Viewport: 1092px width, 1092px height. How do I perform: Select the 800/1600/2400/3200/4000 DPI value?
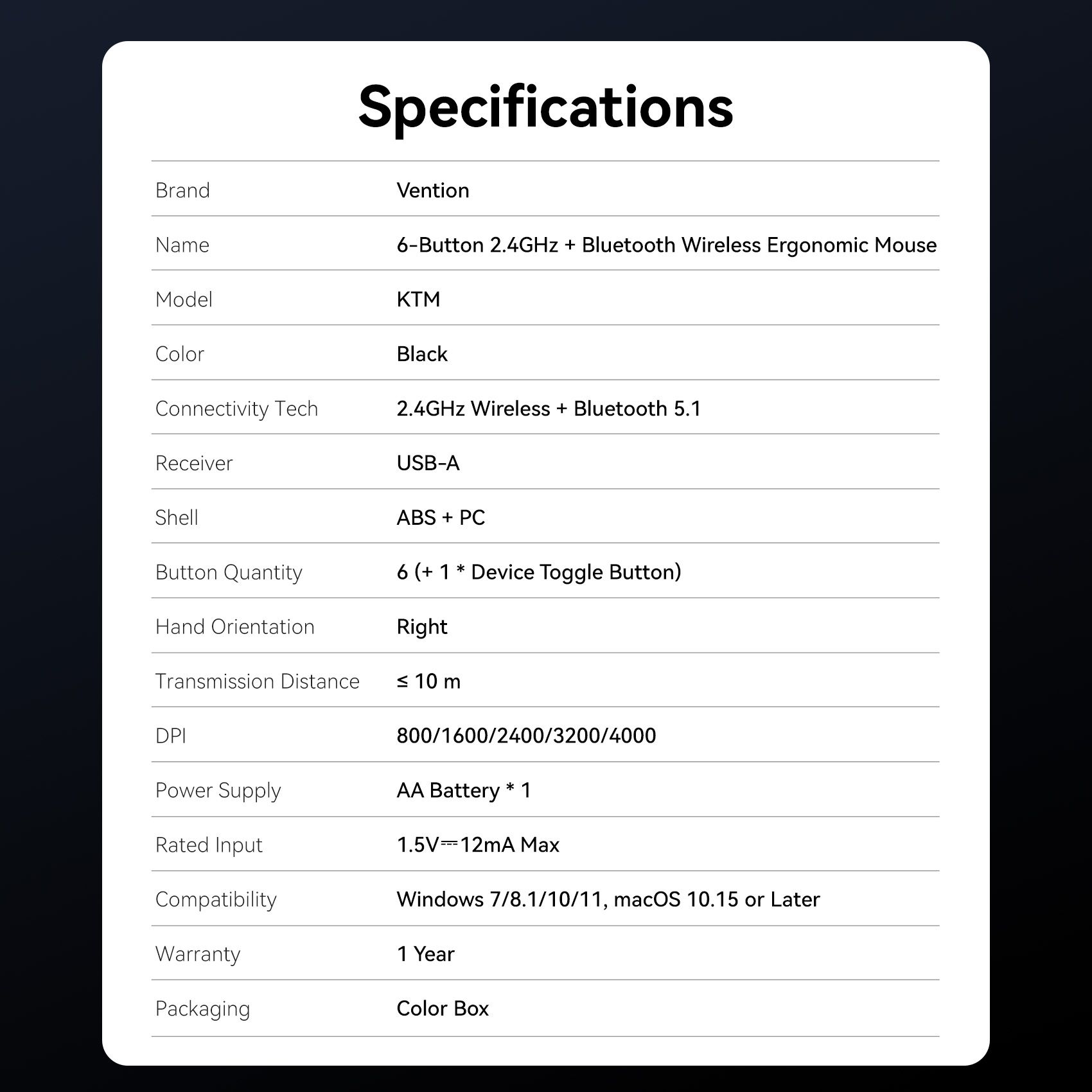526,735
